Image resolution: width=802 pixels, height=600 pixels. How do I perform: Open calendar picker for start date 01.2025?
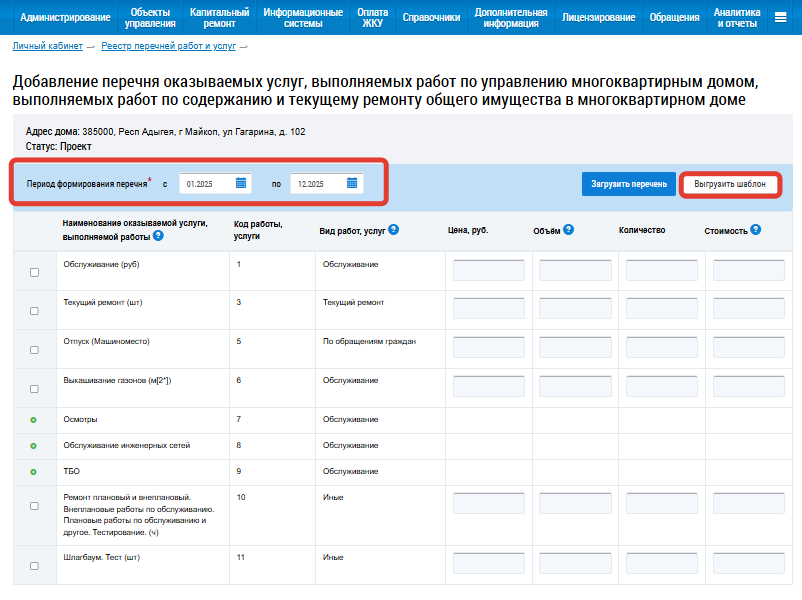(241, 183)
